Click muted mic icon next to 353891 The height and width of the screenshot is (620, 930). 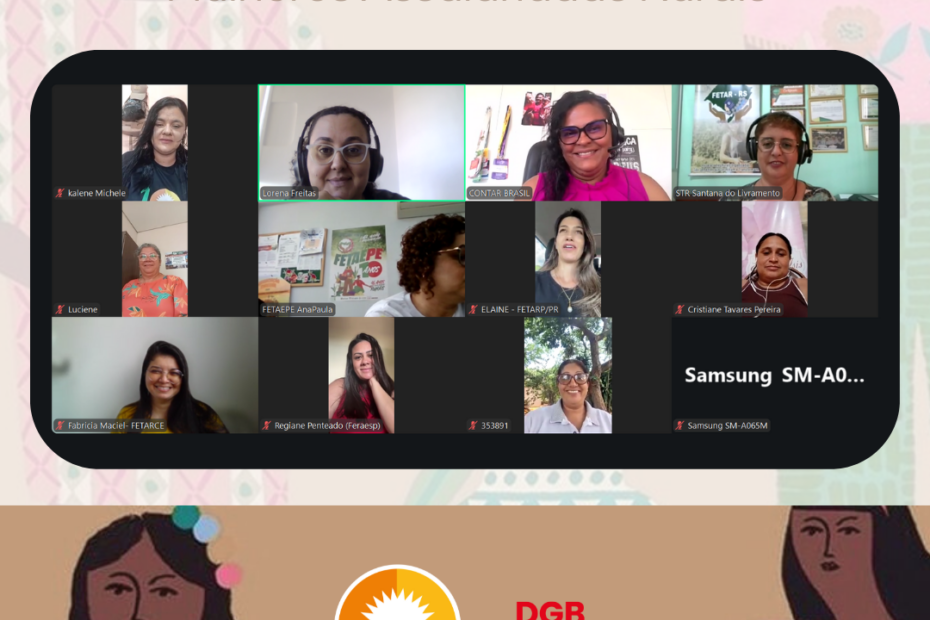tap(474, 425)
